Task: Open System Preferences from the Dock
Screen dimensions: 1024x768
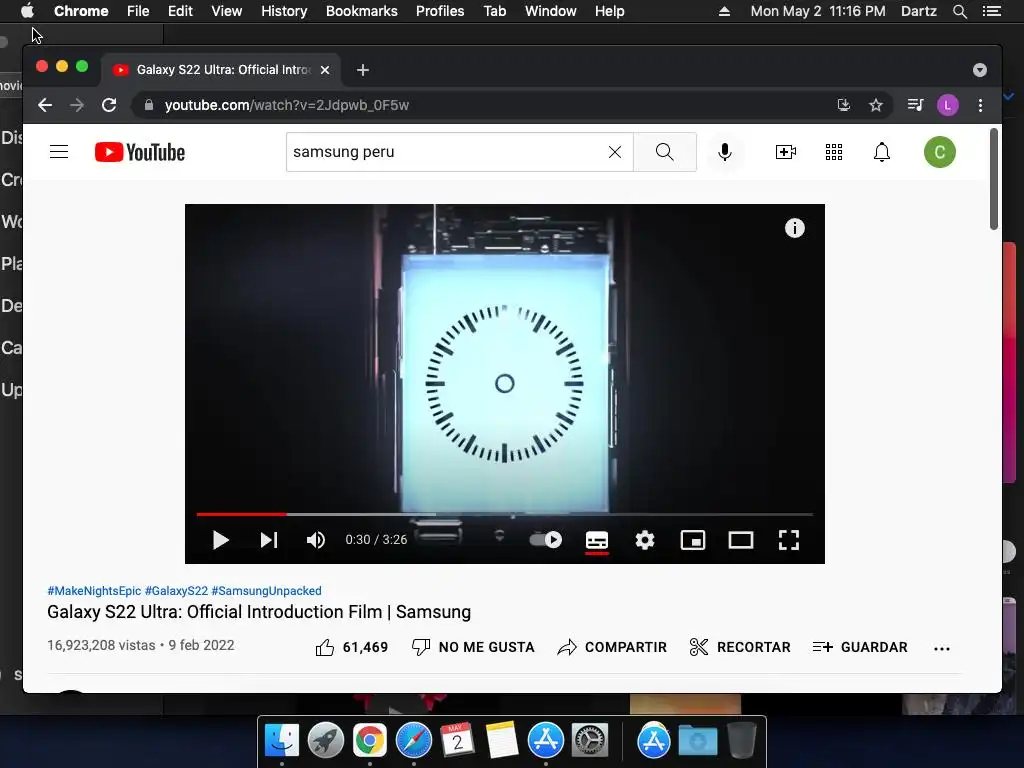Action: [x=590, y=741]
